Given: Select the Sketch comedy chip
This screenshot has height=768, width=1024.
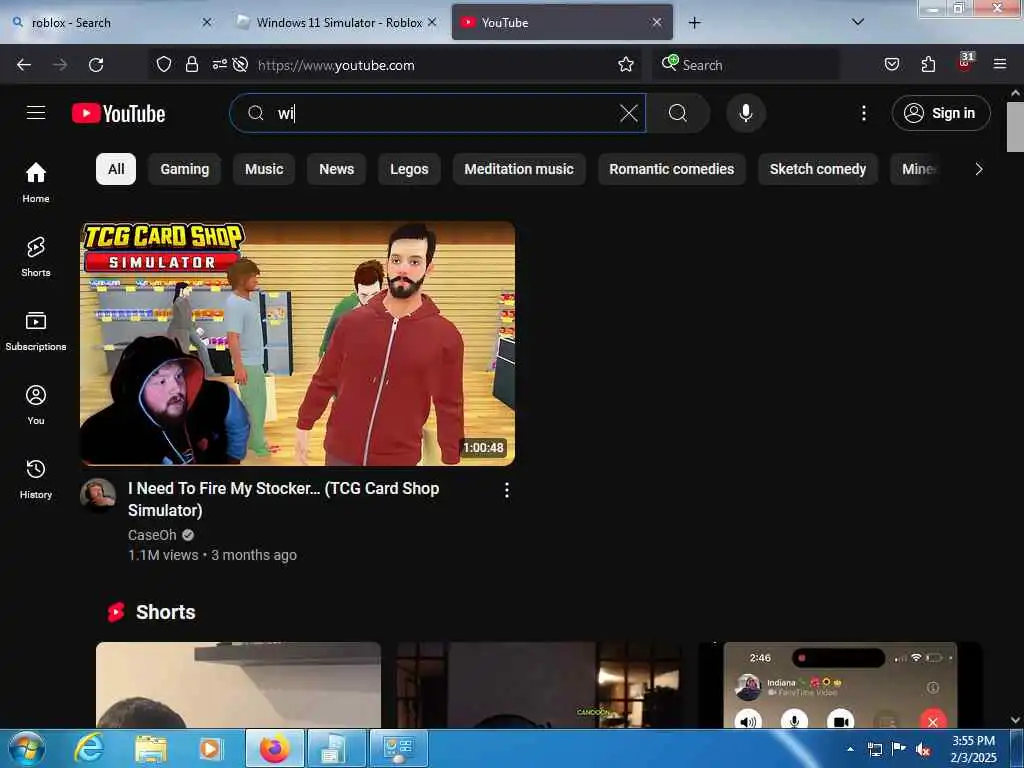Looking at the screenshot, I should coord(818,169).
